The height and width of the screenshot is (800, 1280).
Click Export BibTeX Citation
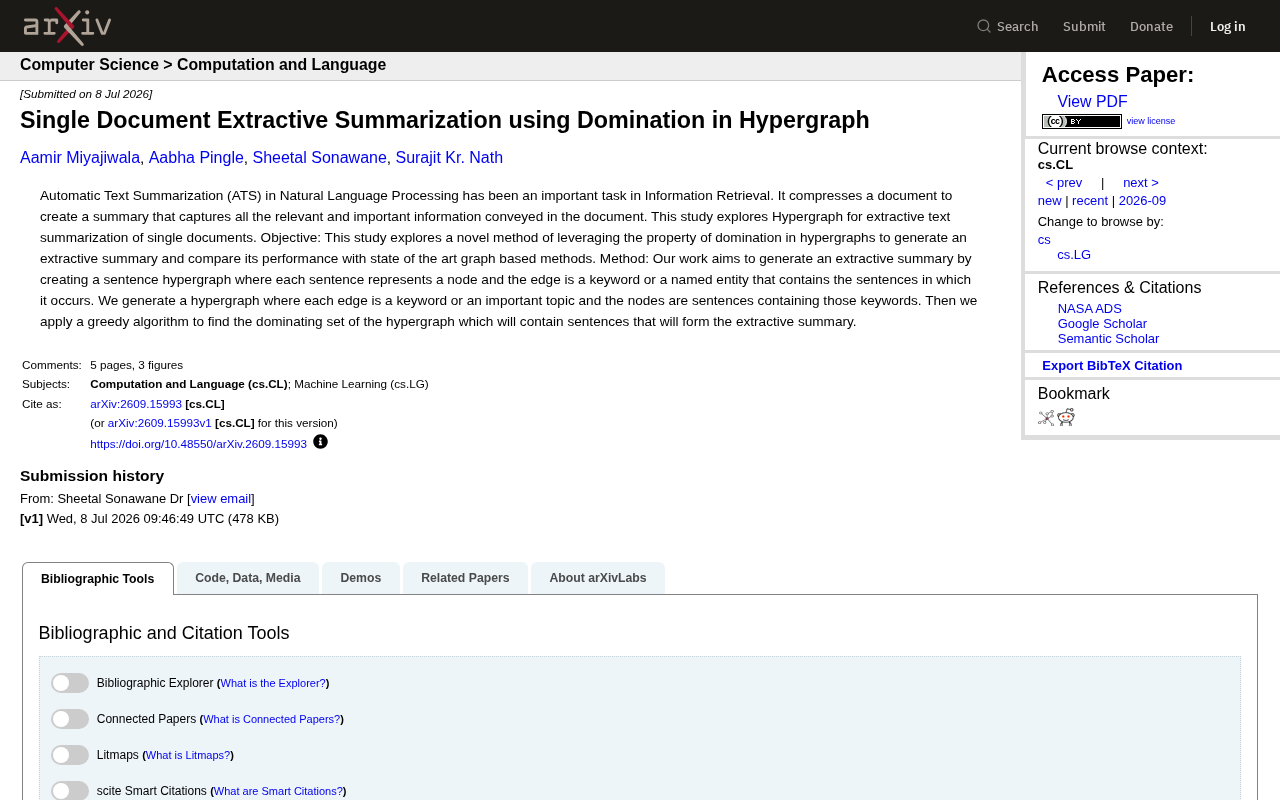pos(1112,366)
